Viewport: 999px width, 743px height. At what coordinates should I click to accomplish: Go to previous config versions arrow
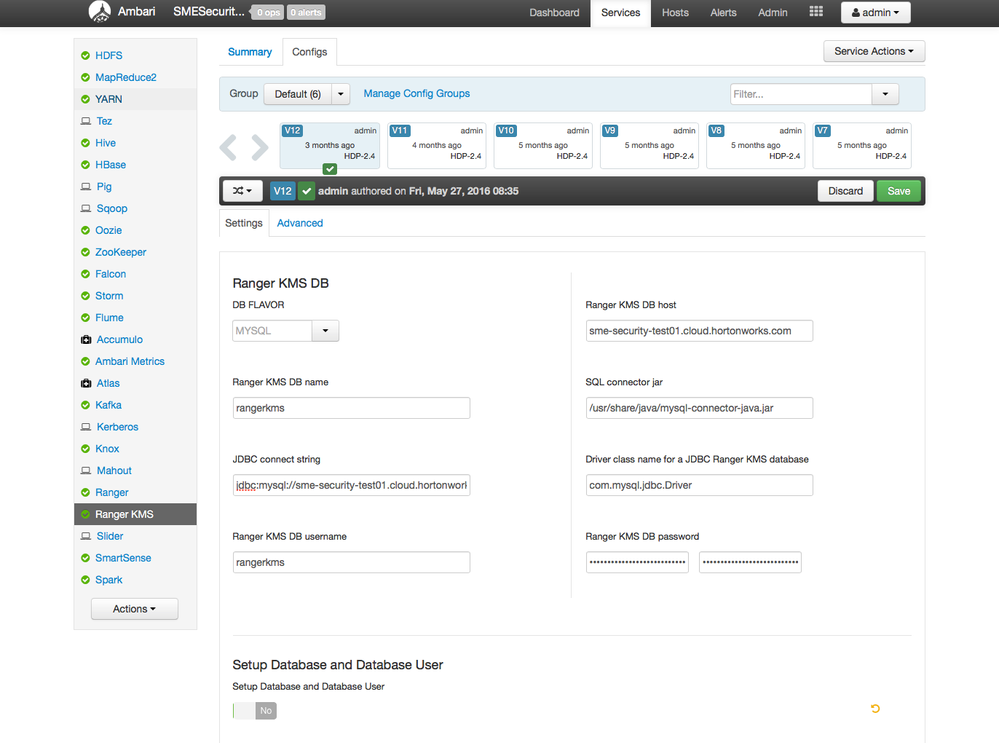click(228, 147)
